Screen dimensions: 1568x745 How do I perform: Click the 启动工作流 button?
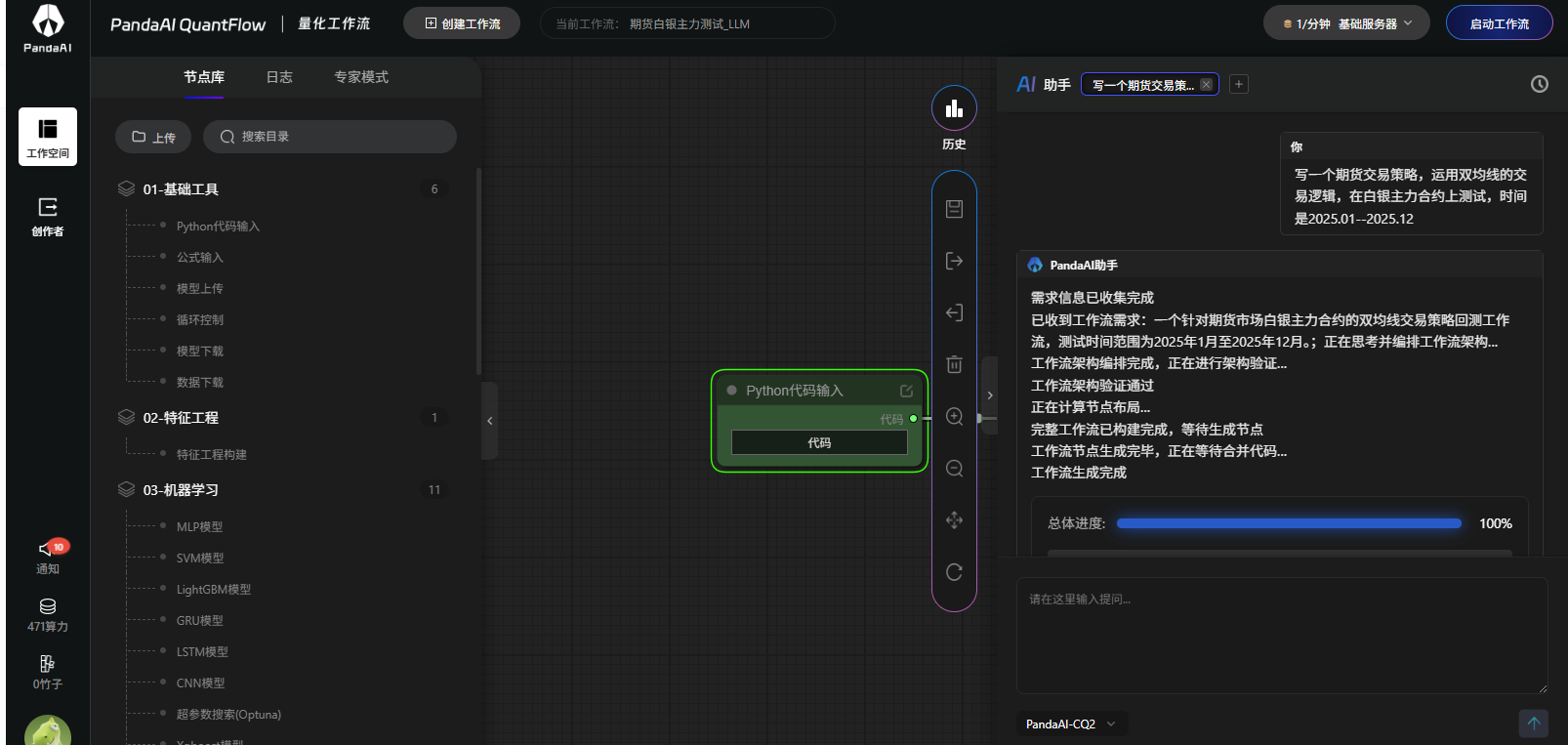coord(1499,23)
